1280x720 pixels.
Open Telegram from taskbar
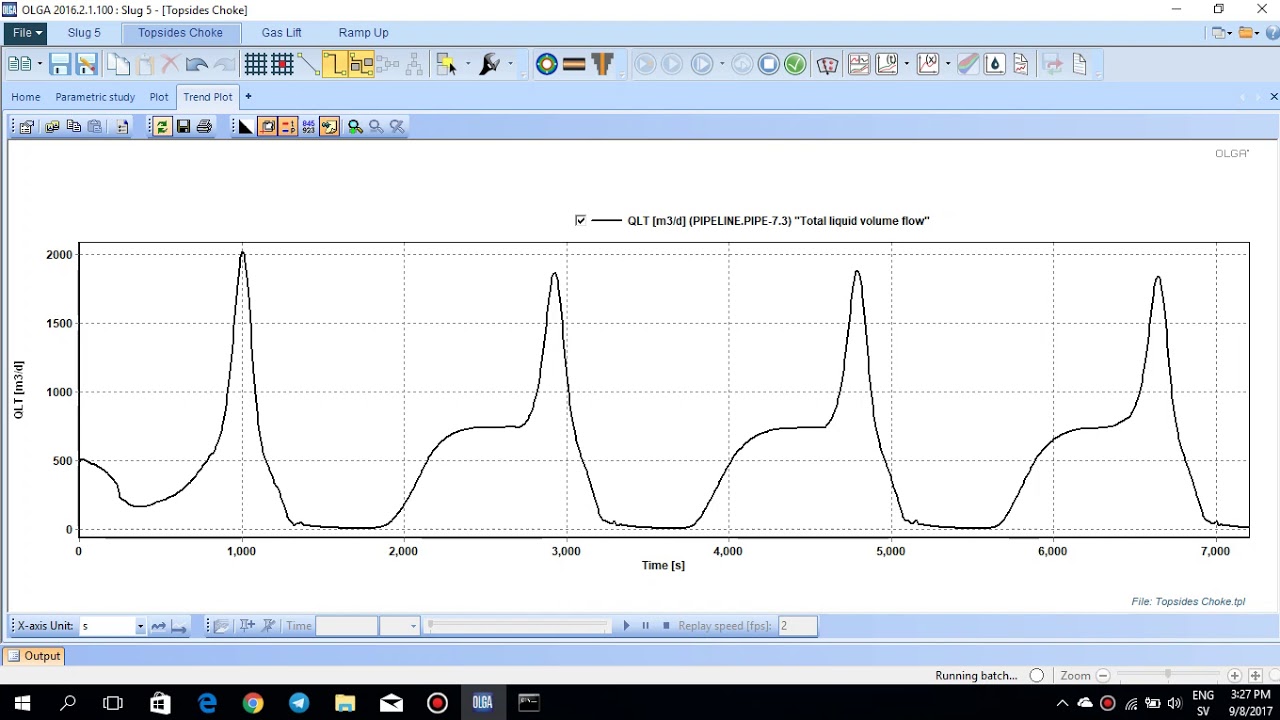tap(299, 703)
